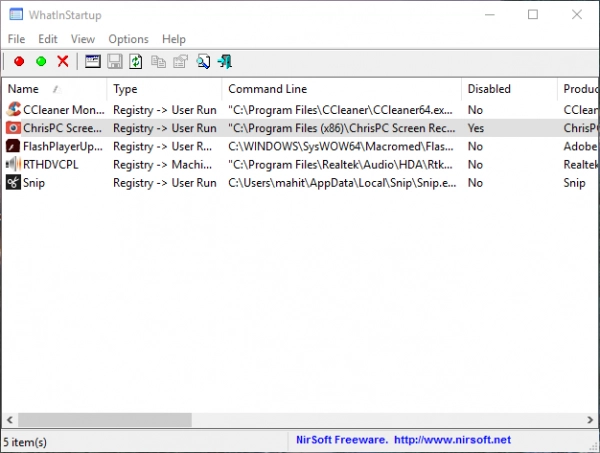Click the Save Selected Items floppy icon
This screenshot has height=453, width=600.
(114, 61)
